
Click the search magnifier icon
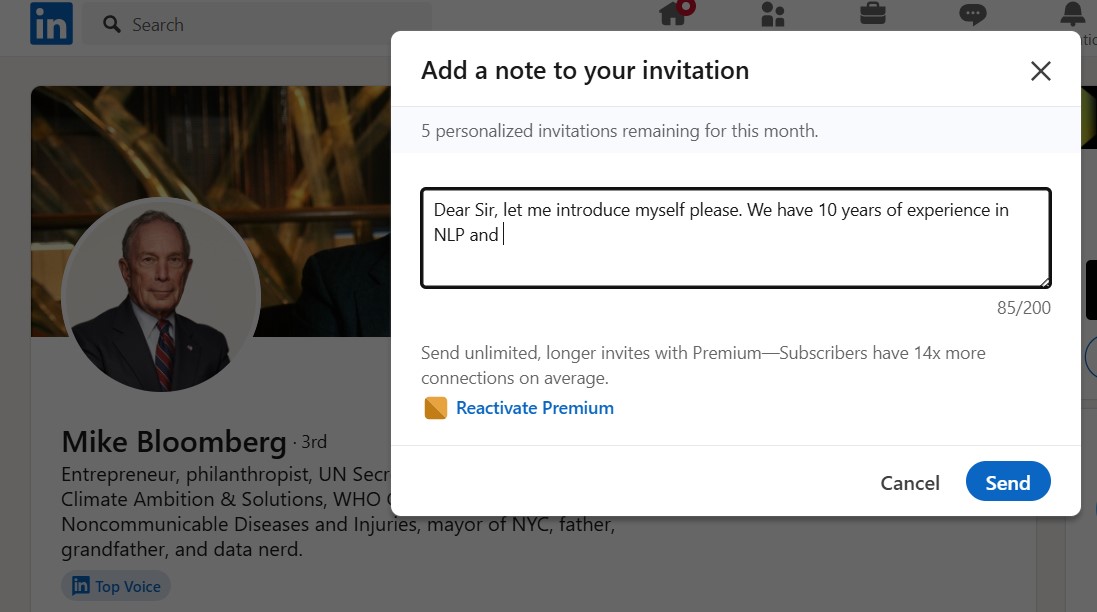point(111,24)
